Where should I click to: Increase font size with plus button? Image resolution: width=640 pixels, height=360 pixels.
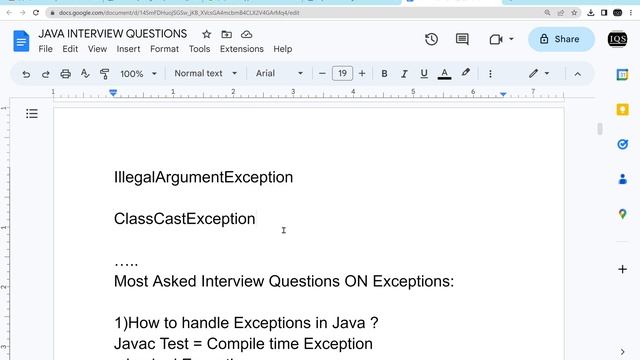coord(362,73)
